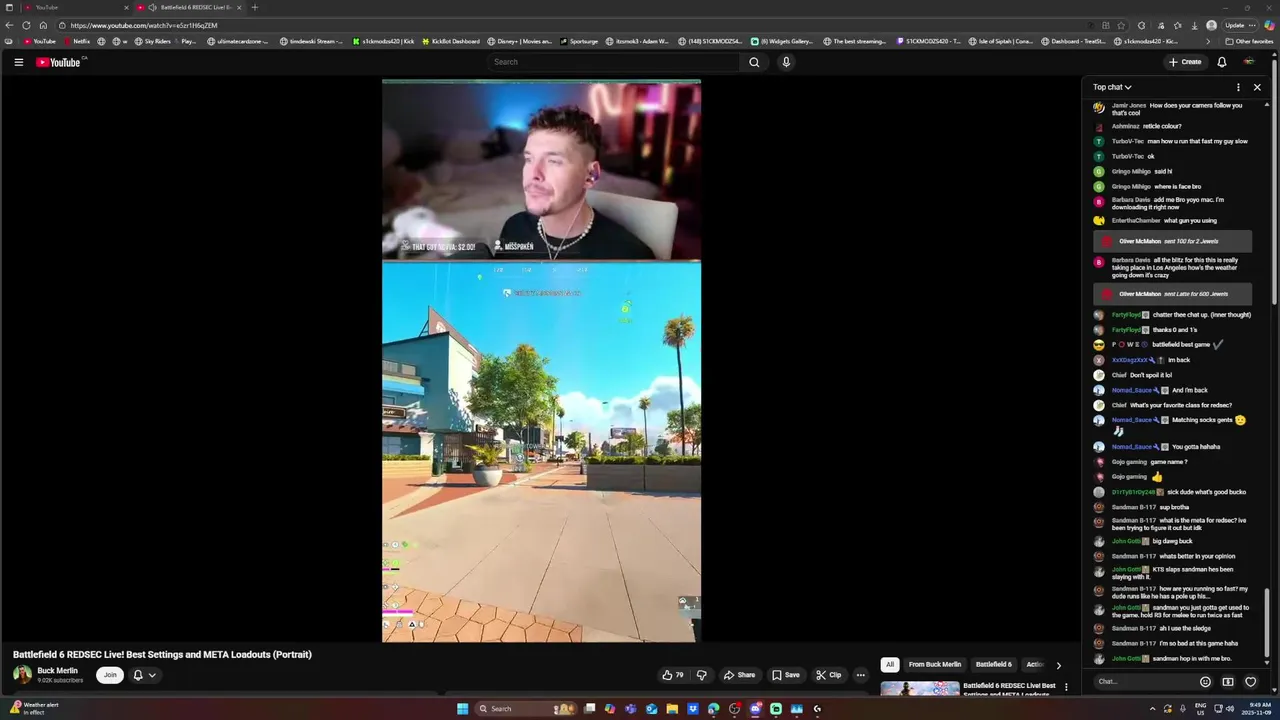Open the Netflix bookmark
The height and width of the screenshot is (720, 1280).
77,41
